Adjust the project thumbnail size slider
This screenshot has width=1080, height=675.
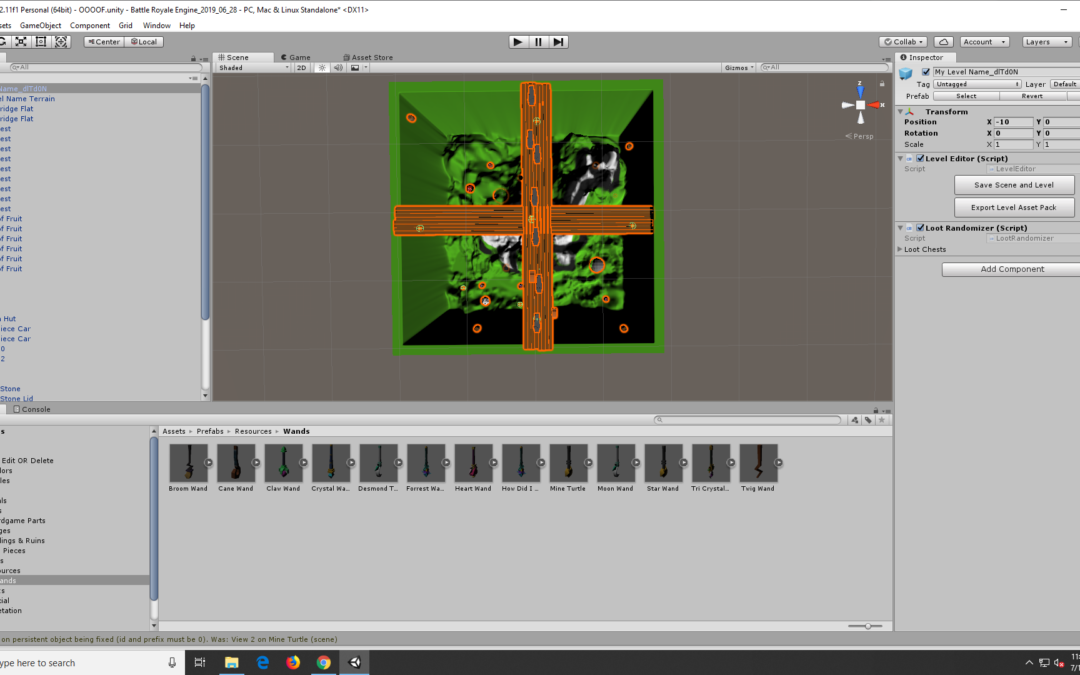(x=868, y=626)
